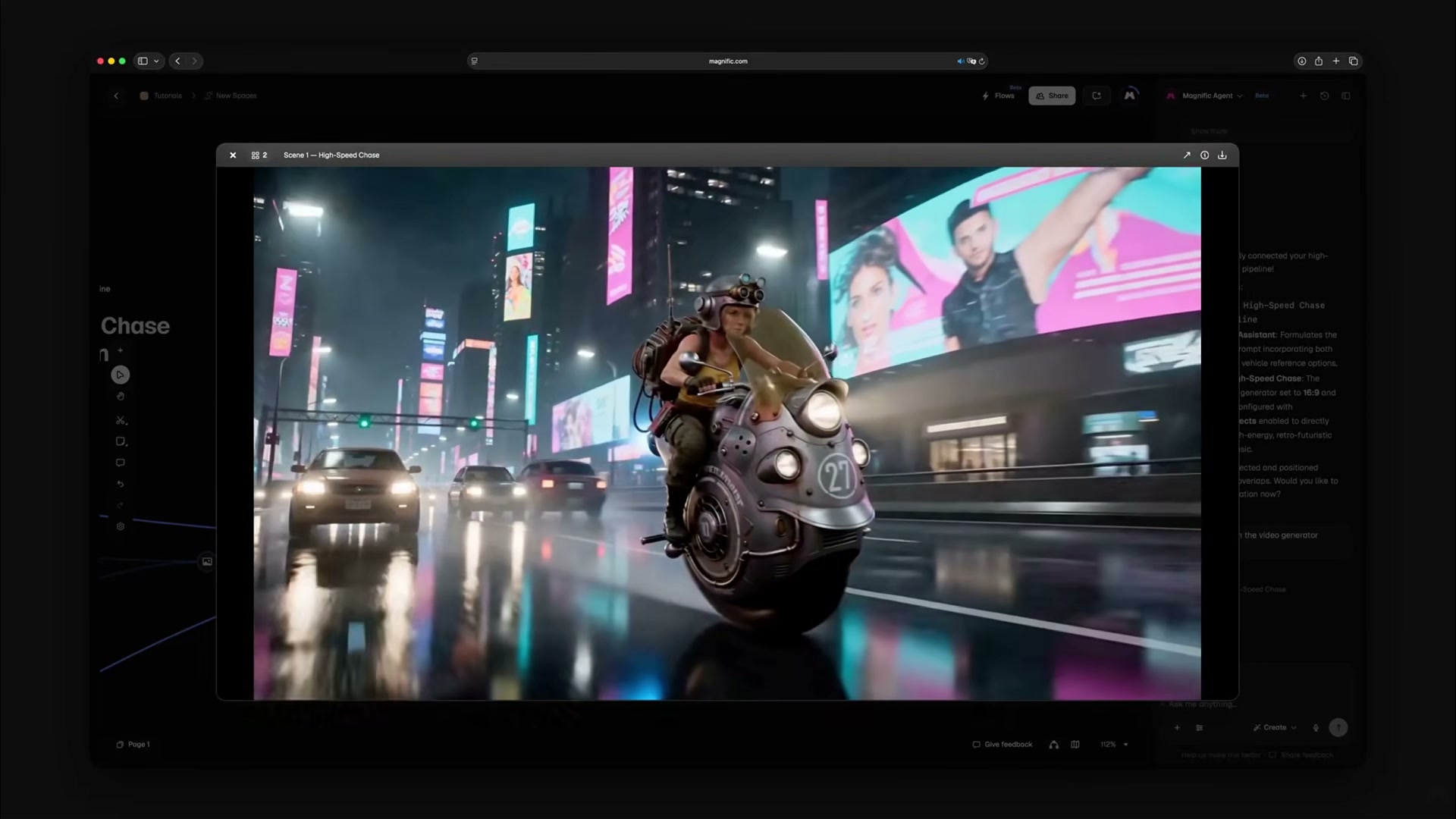Select the hand pan tool
Screen dimensions: 1456x819
click(x=120, y=397)
